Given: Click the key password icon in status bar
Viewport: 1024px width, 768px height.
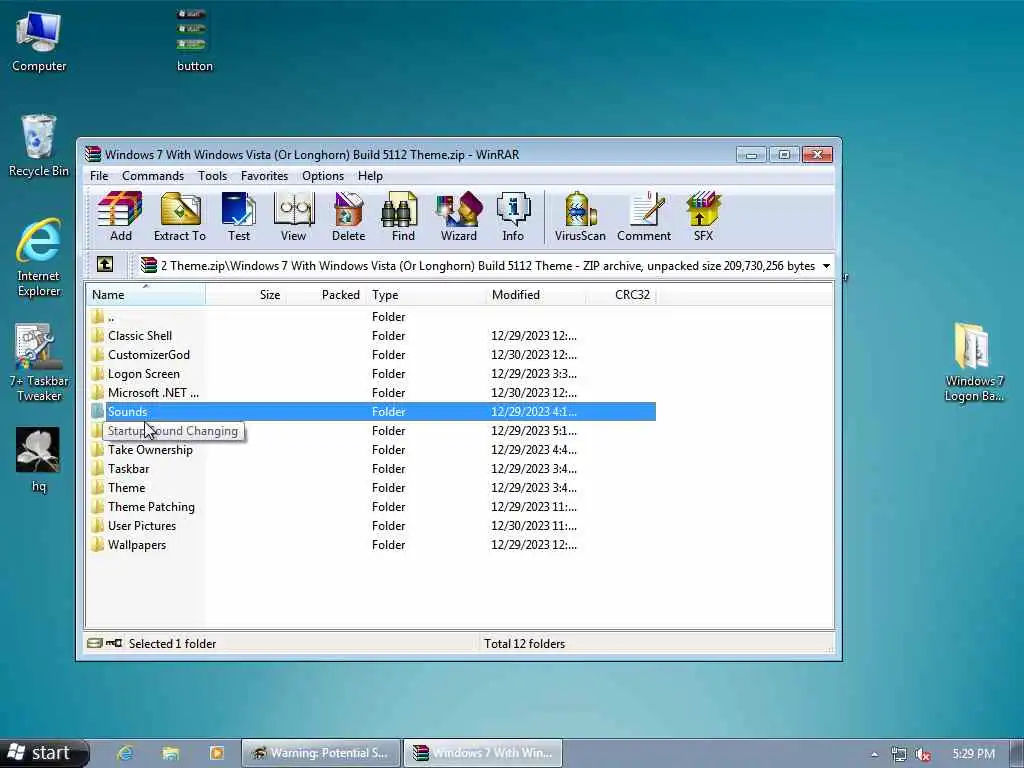Looking at the screenshot, I should pyautogui.click(x=114, y=643).
